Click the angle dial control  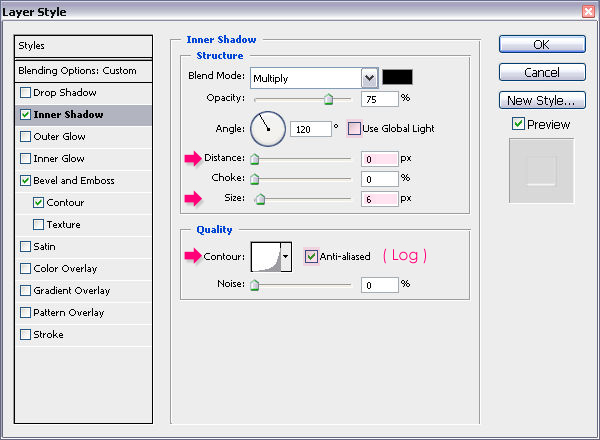click(267, 128)
